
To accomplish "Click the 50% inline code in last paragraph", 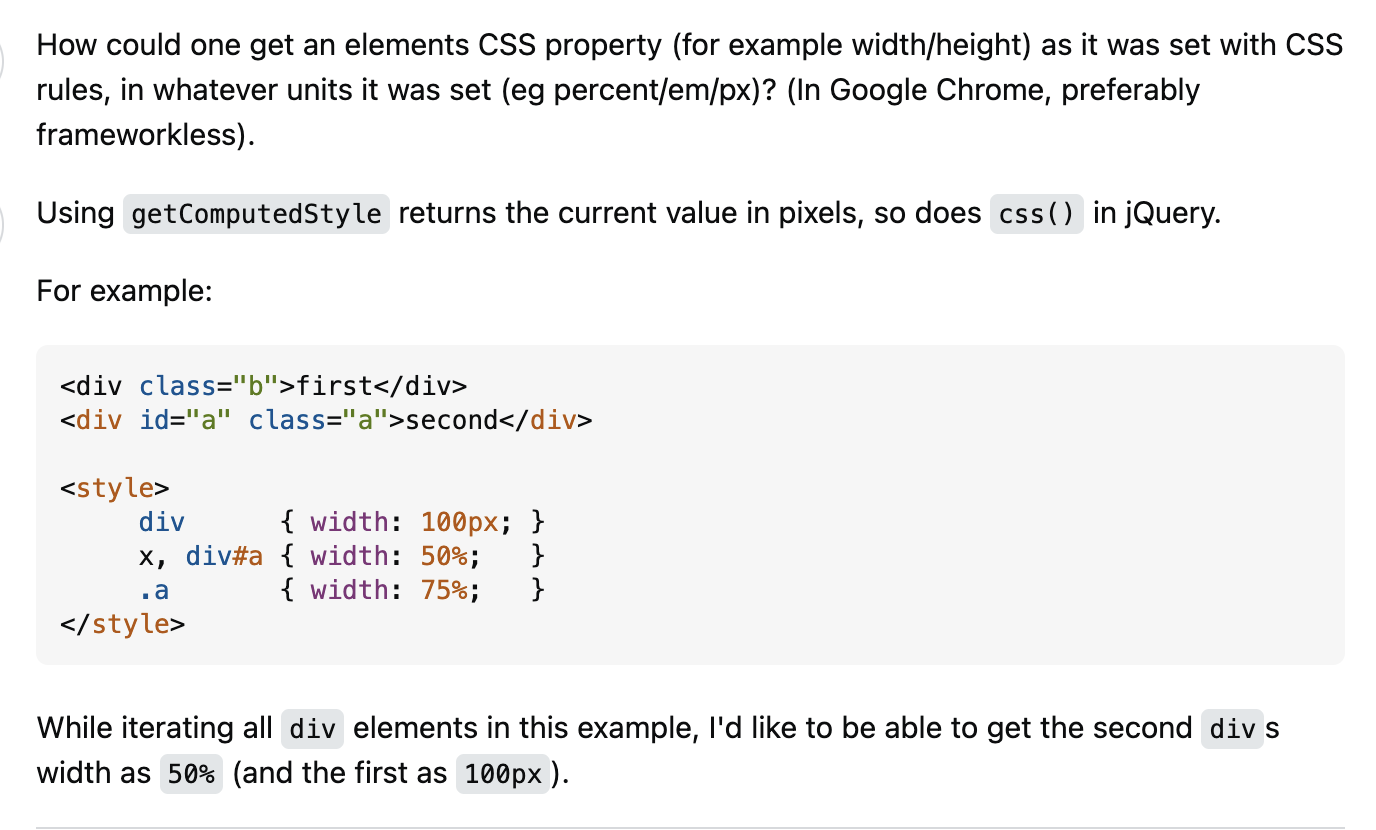I will (191, 775).
